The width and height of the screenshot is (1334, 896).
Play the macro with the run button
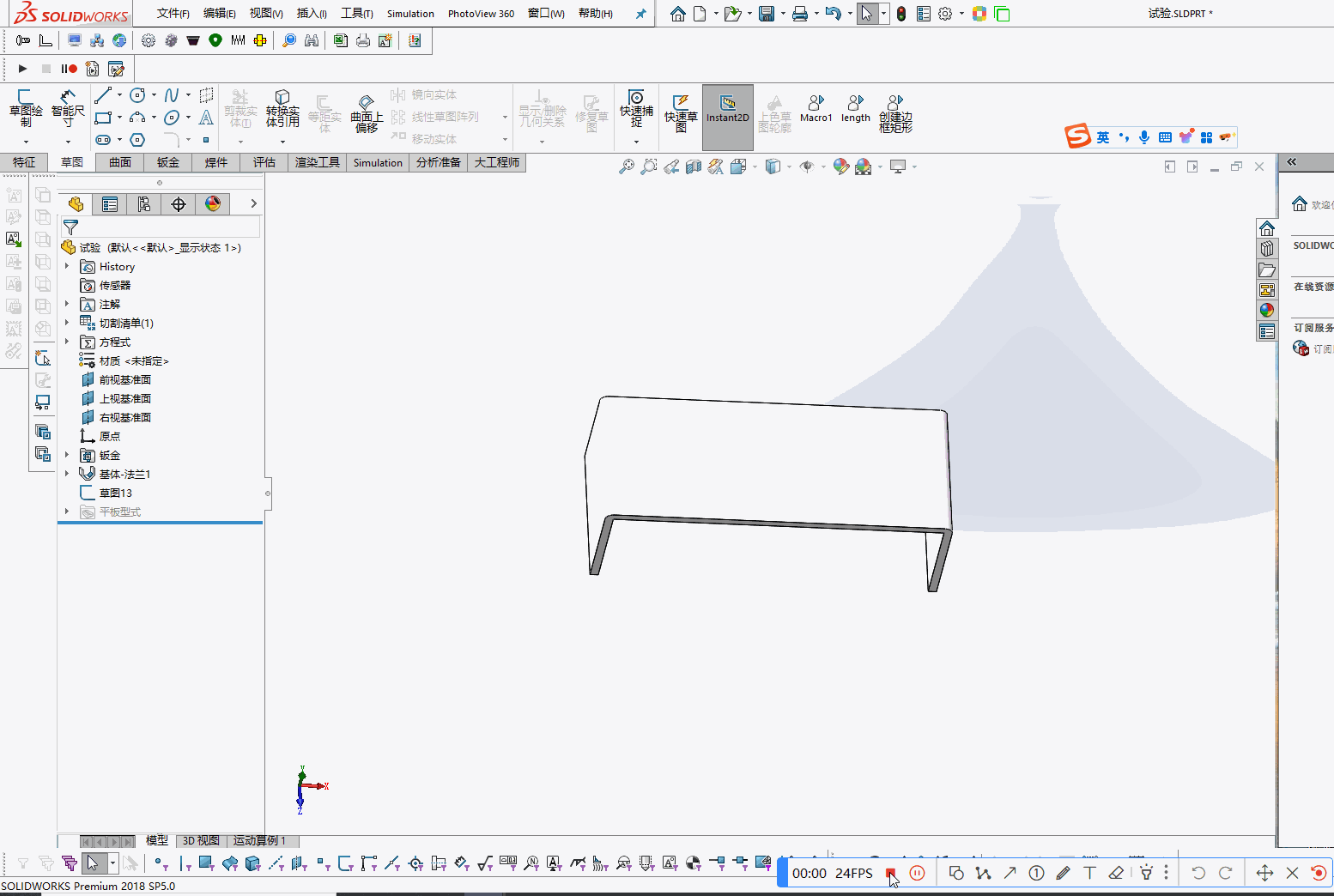click(x=23, y=69)
